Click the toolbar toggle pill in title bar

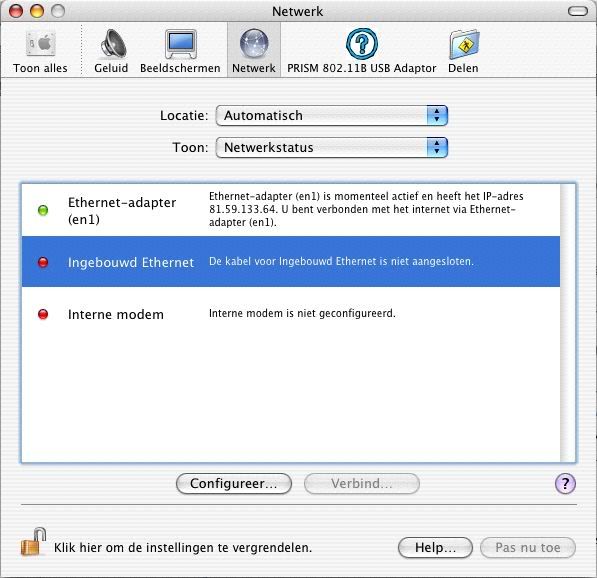578,11
